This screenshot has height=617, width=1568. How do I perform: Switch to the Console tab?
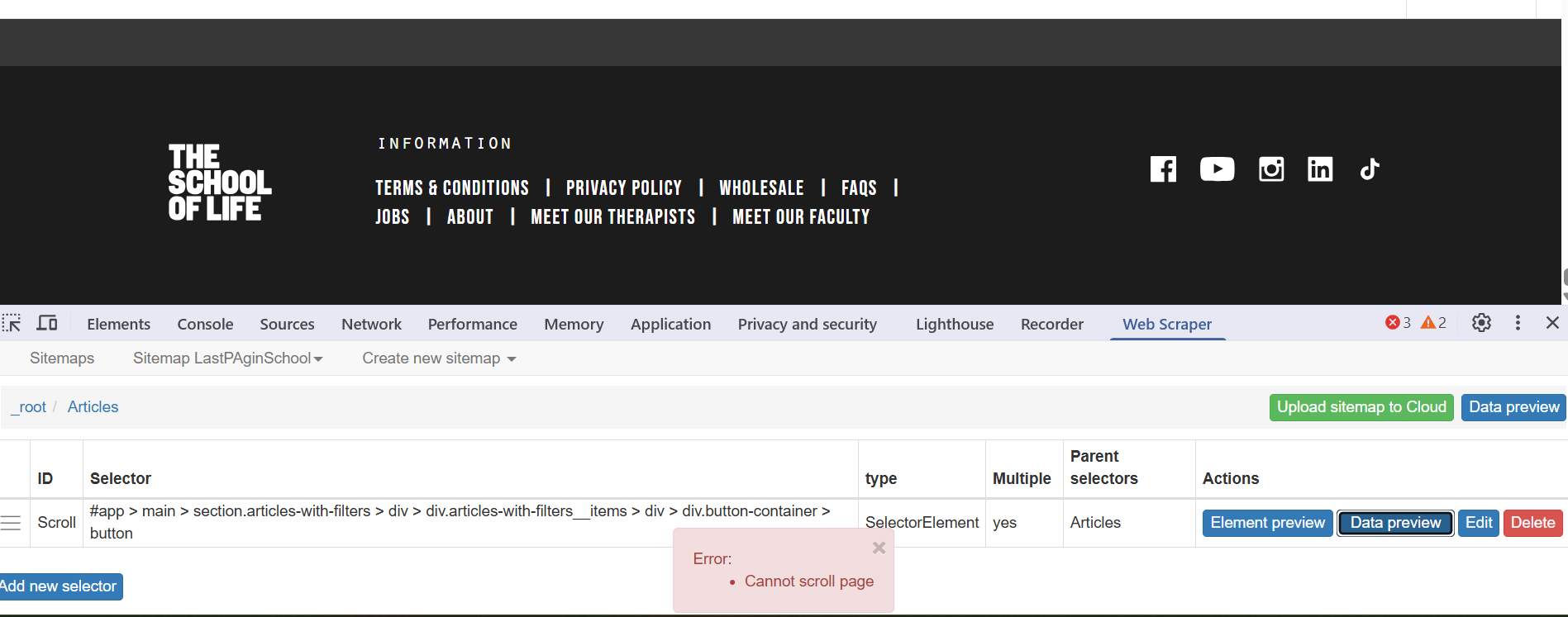pyautogui.click(x=205, y=325)
